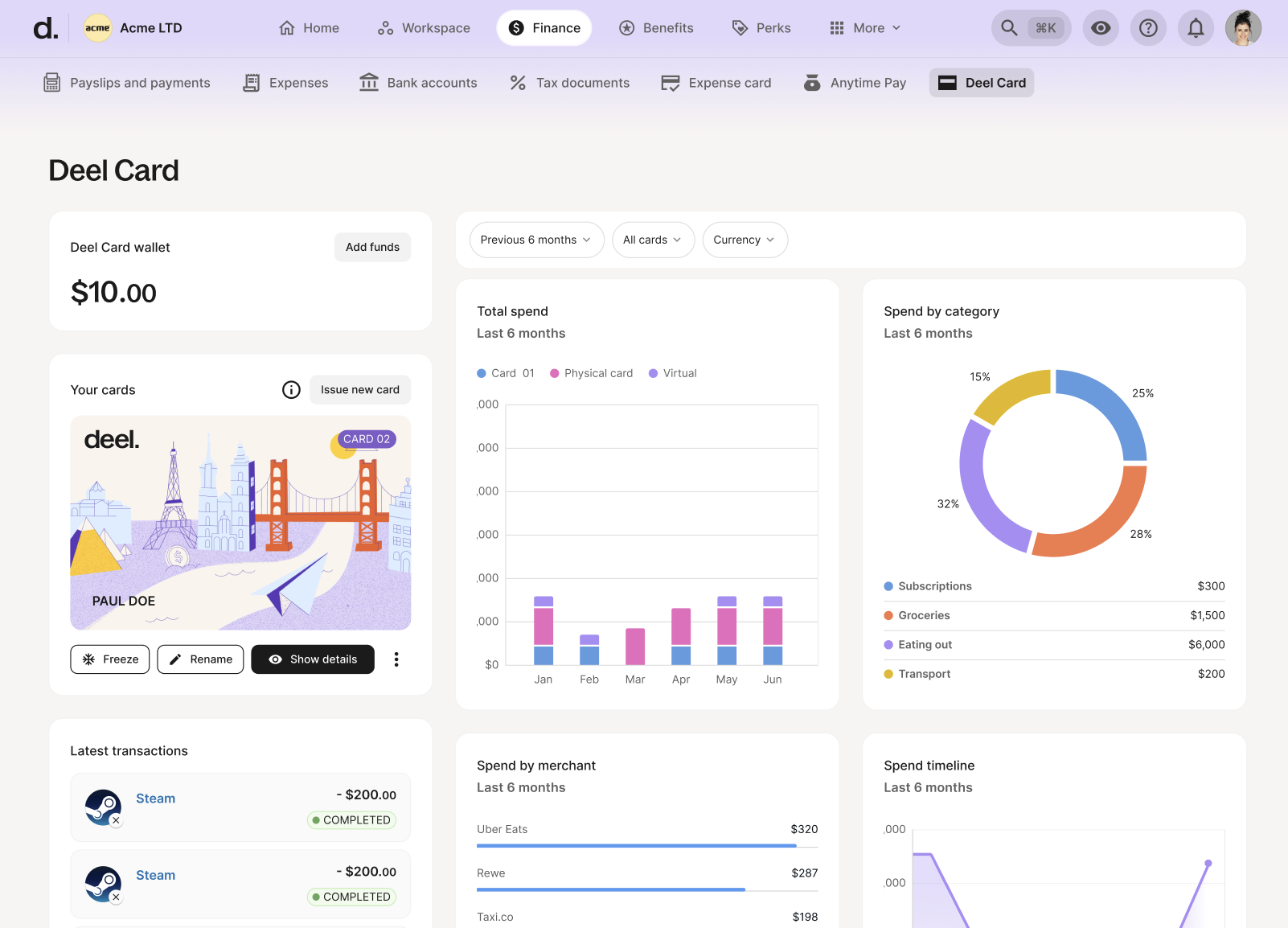Open the Previous 6 months dropdown
1288x928 pixels.
click(x=536, y=240)
